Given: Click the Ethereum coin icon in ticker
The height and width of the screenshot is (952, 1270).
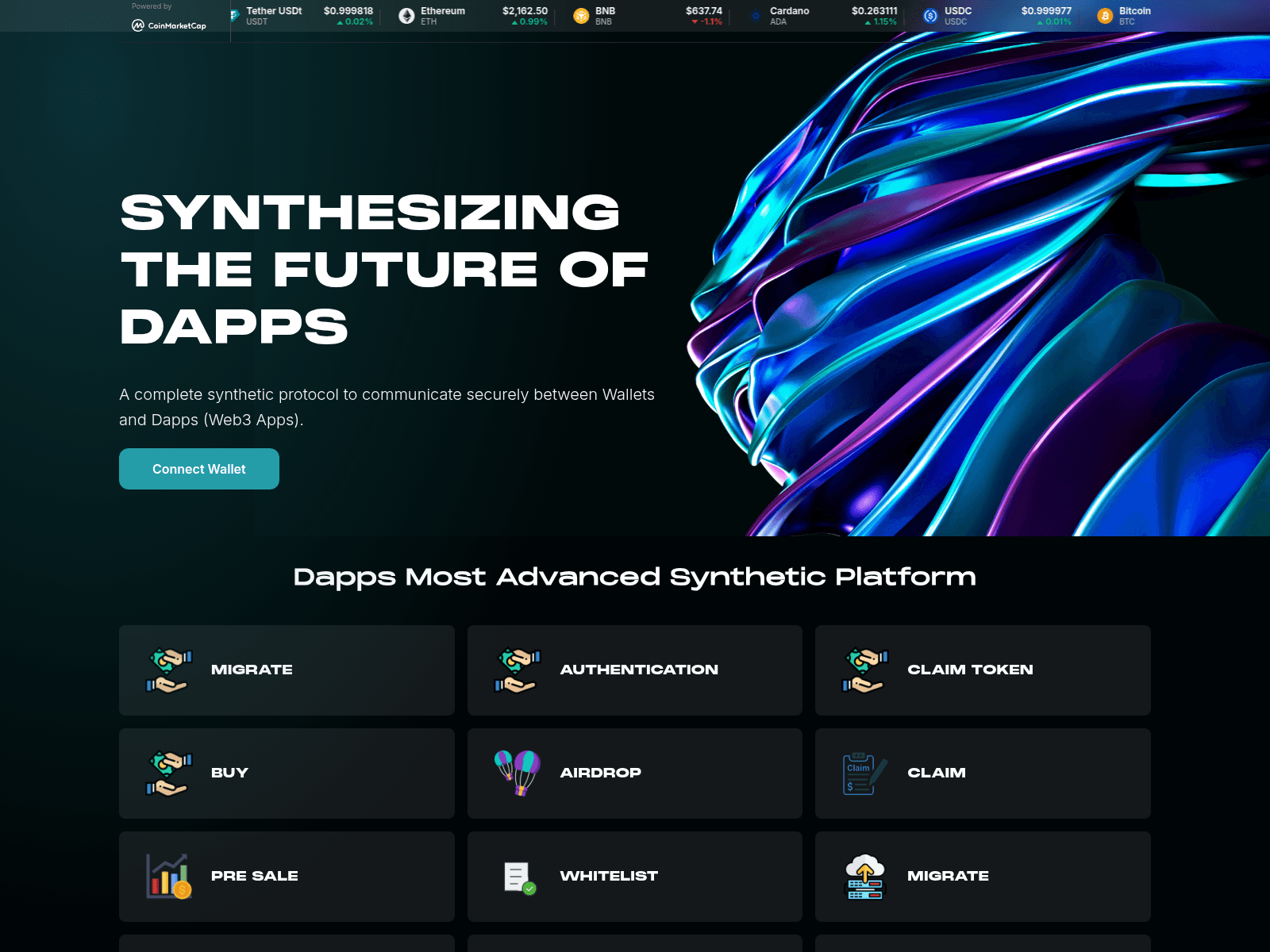Looking at the screenshot, I should tap(406, 16).
